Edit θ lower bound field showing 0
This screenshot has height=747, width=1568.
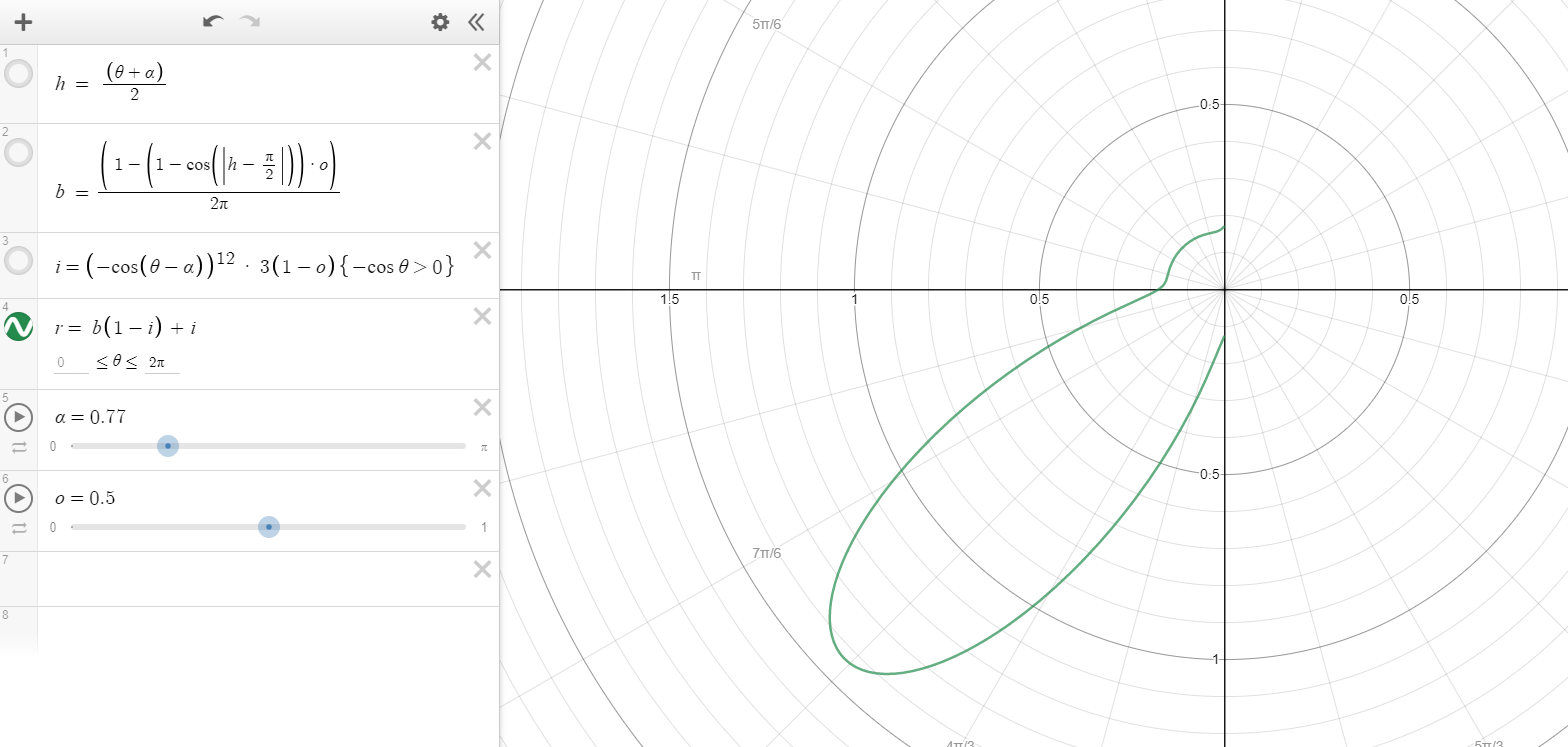[x=71, y=363]
